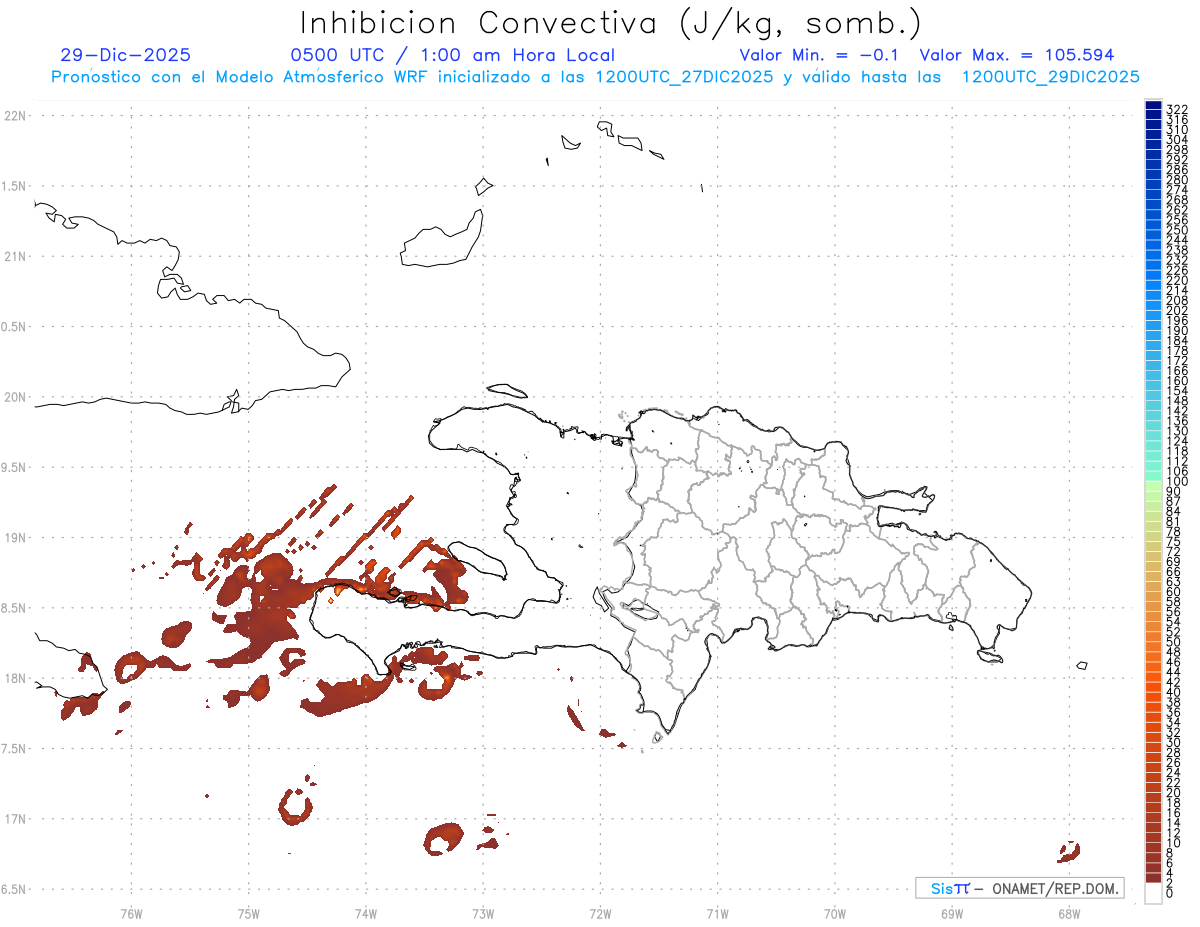1200x927 pixels.
Task: Click the '69W' longitude label
Action: click(x=951, y=913)
